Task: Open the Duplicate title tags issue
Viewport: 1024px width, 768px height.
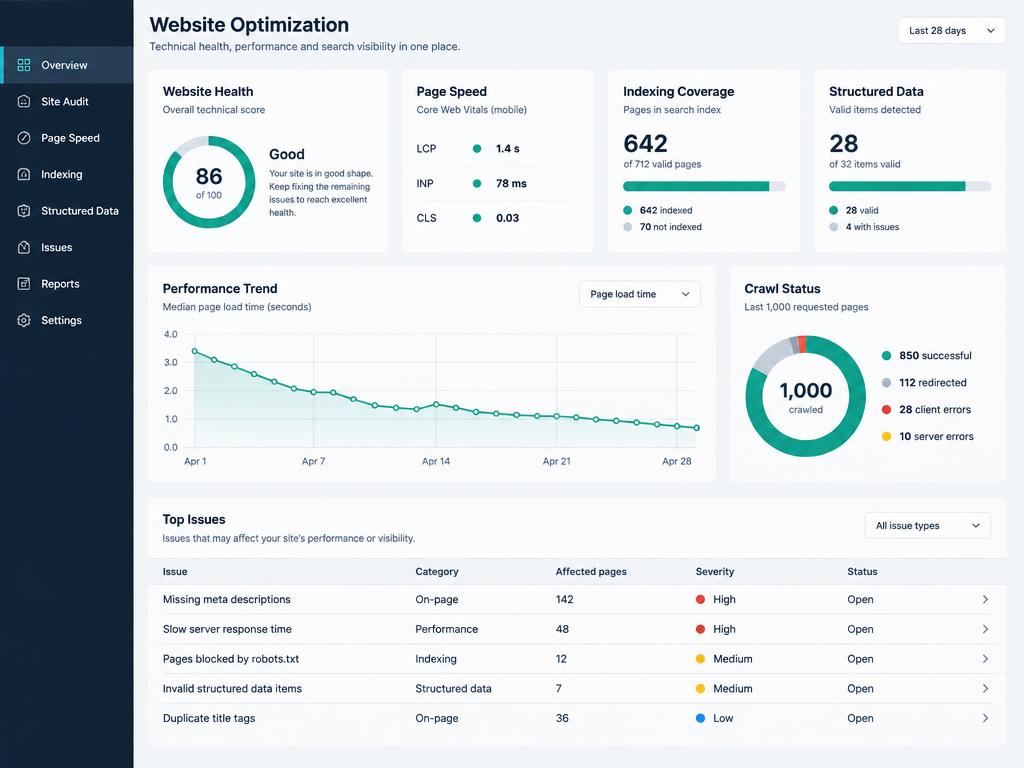Action: coord(209,718)
